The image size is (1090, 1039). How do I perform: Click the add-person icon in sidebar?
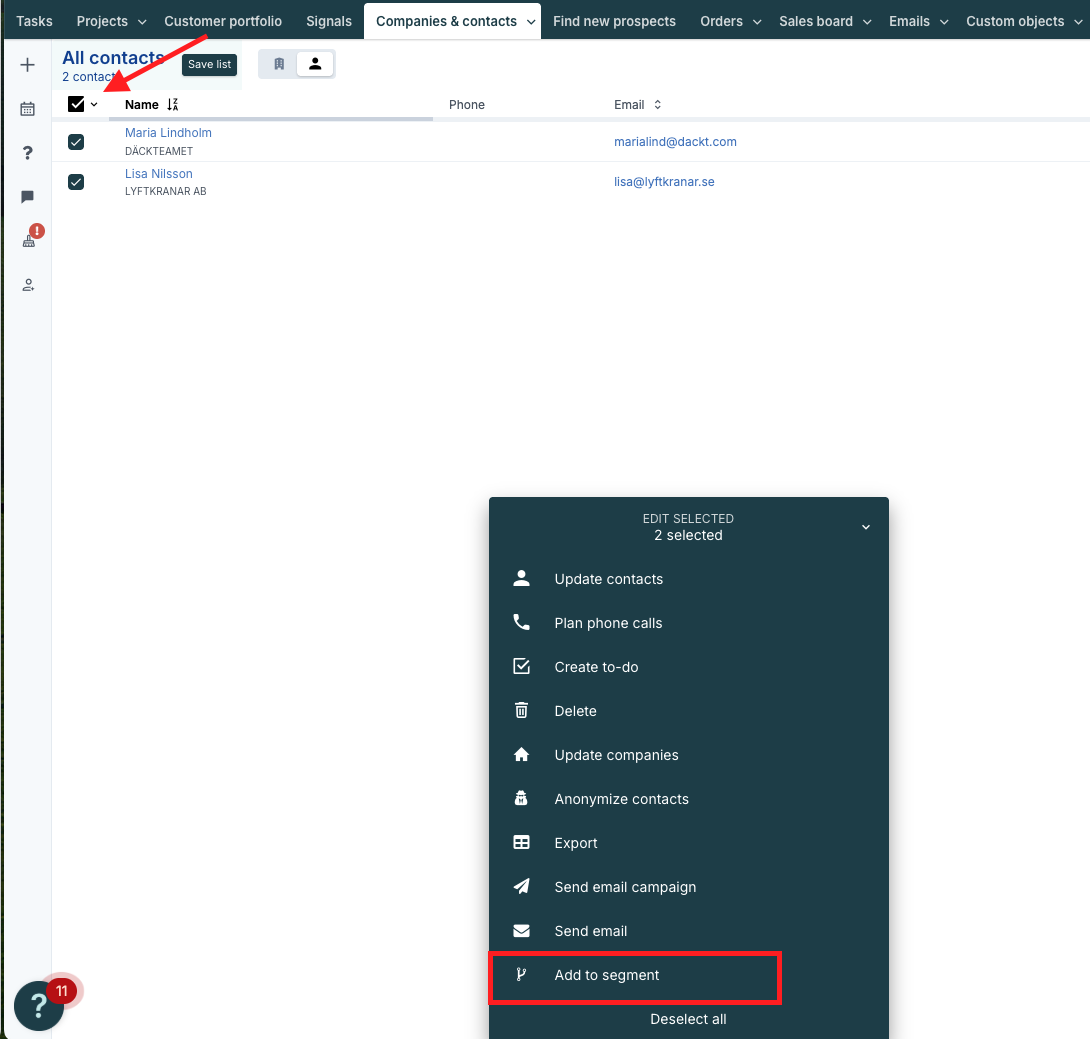28,285
